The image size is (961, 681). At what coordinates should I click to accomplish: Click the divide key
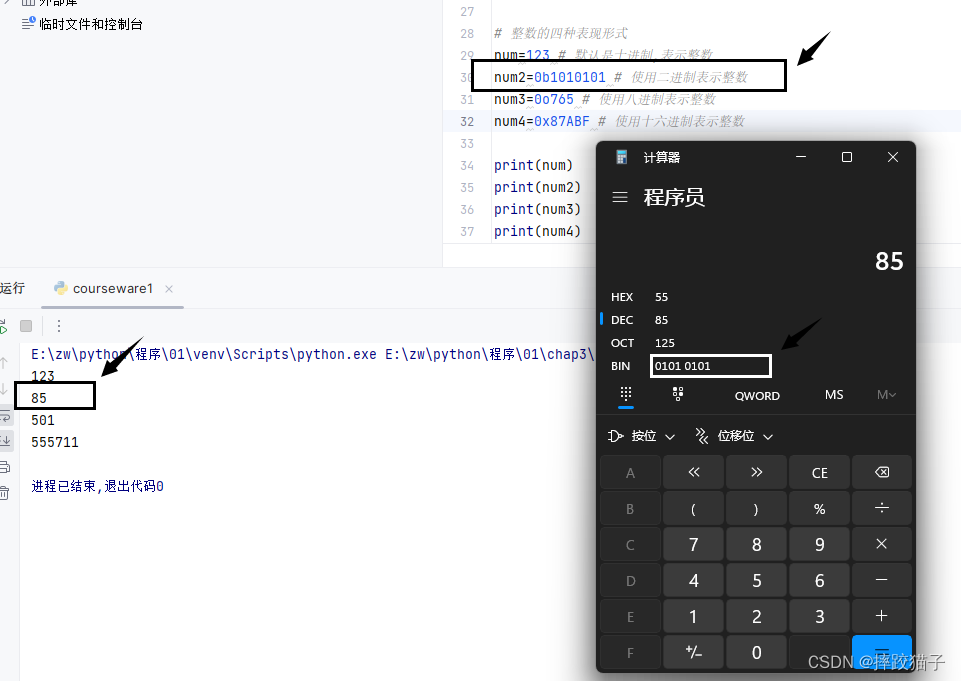tap(882, 509)
